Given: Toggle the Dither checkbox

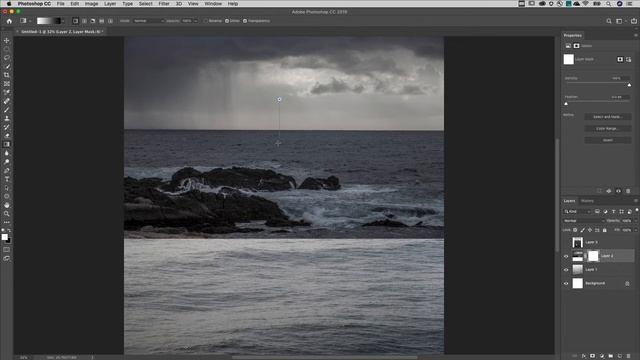Looking at the screenshot, I should 227,21.
